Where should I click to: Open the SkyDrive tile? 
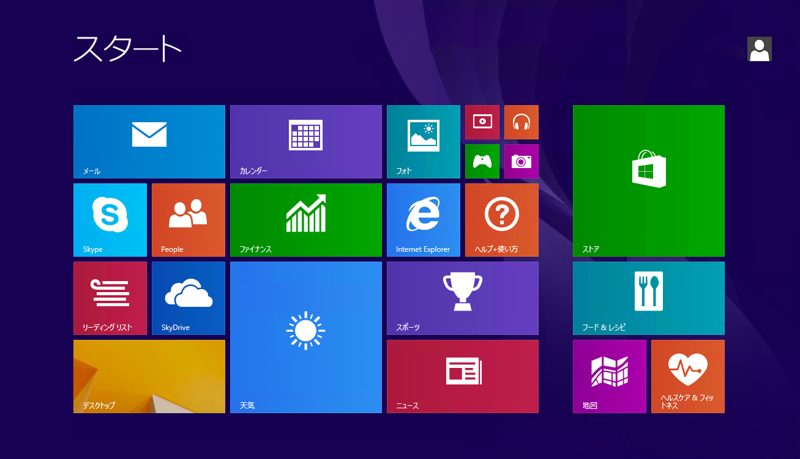pyautogui.click(x=188, y=298)
